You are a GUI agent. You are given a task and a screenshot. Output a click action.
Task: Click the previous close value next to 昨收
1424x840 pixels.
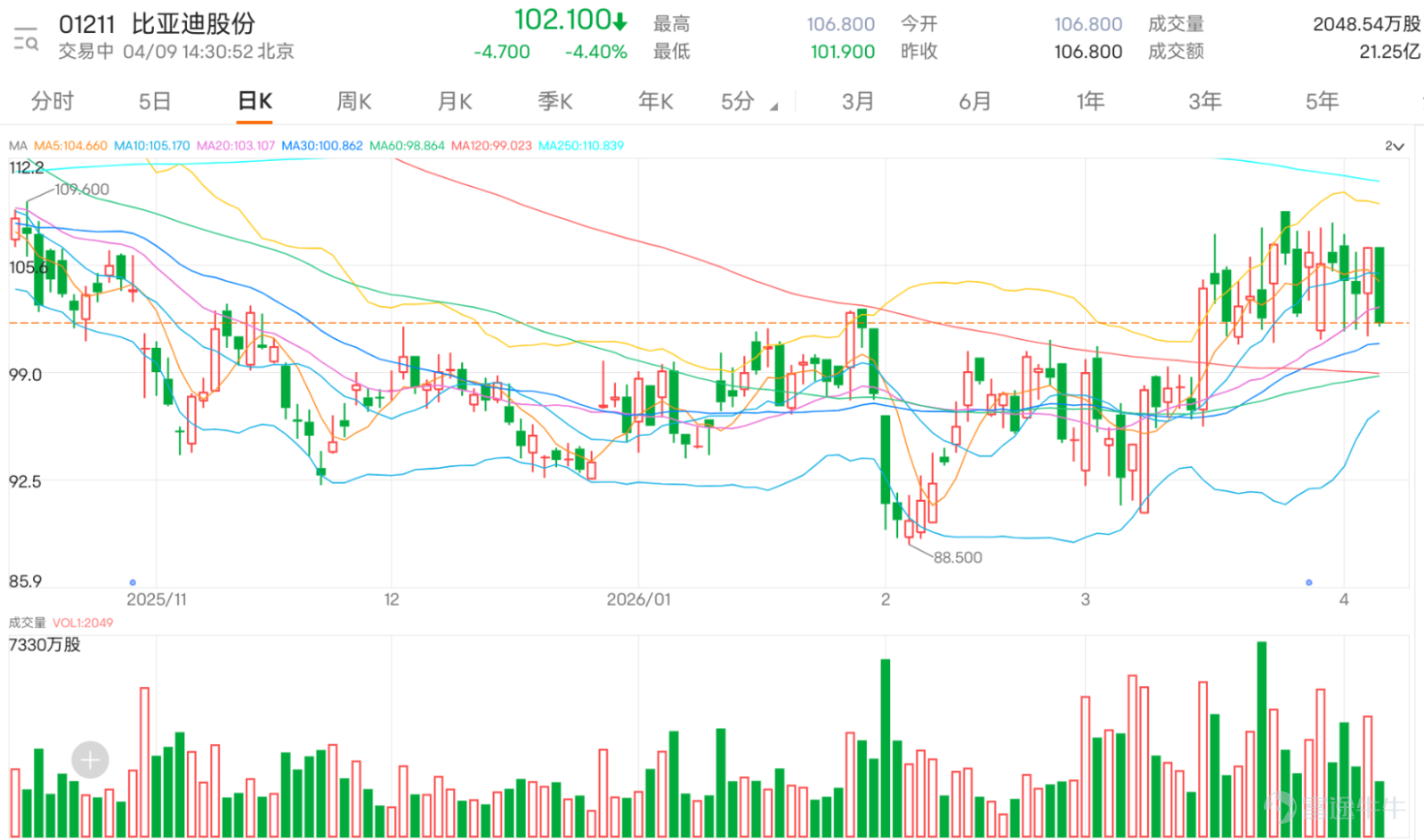pos(1088,52)
